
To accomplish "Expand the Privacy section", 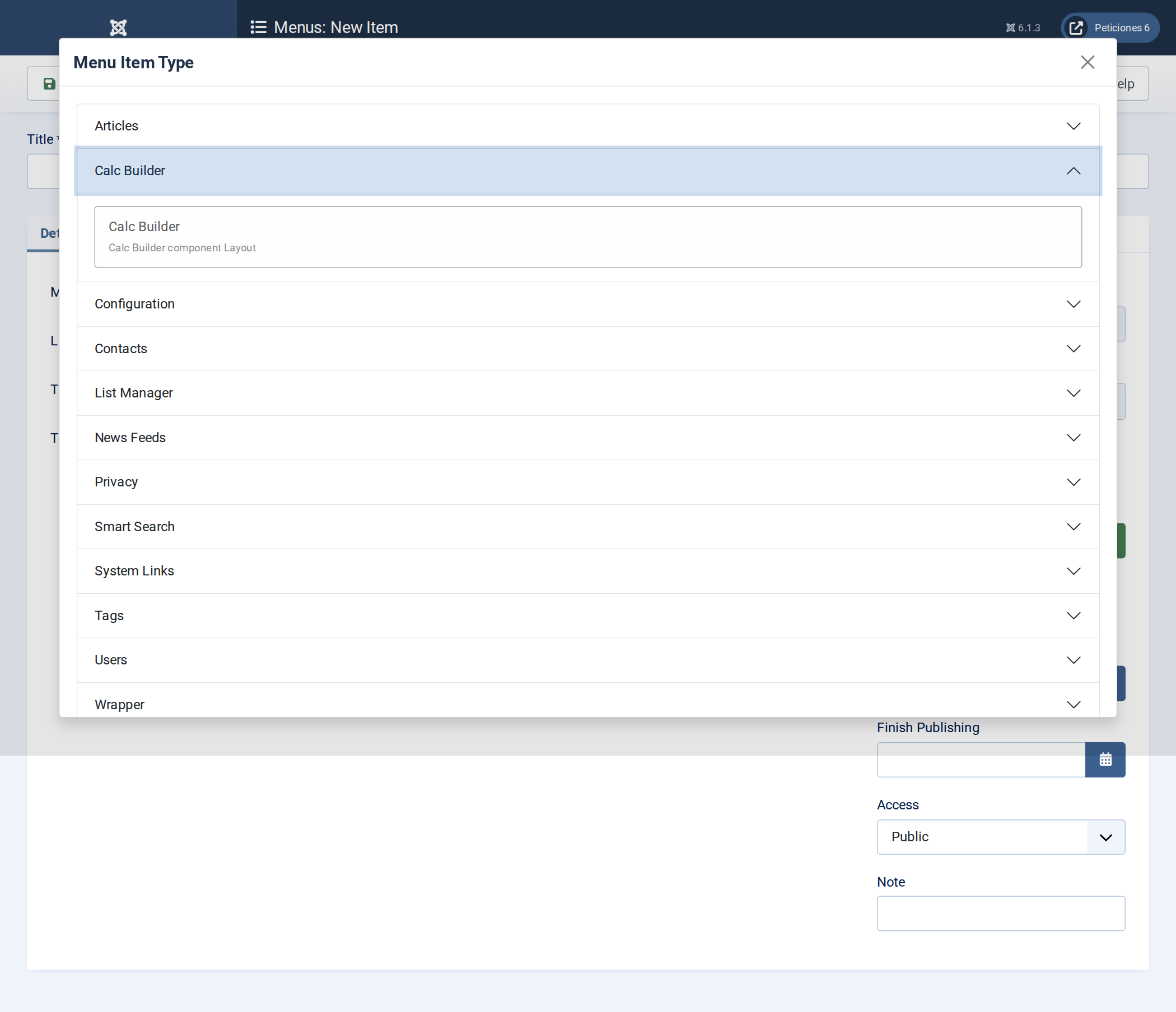I will pos(588,482).
